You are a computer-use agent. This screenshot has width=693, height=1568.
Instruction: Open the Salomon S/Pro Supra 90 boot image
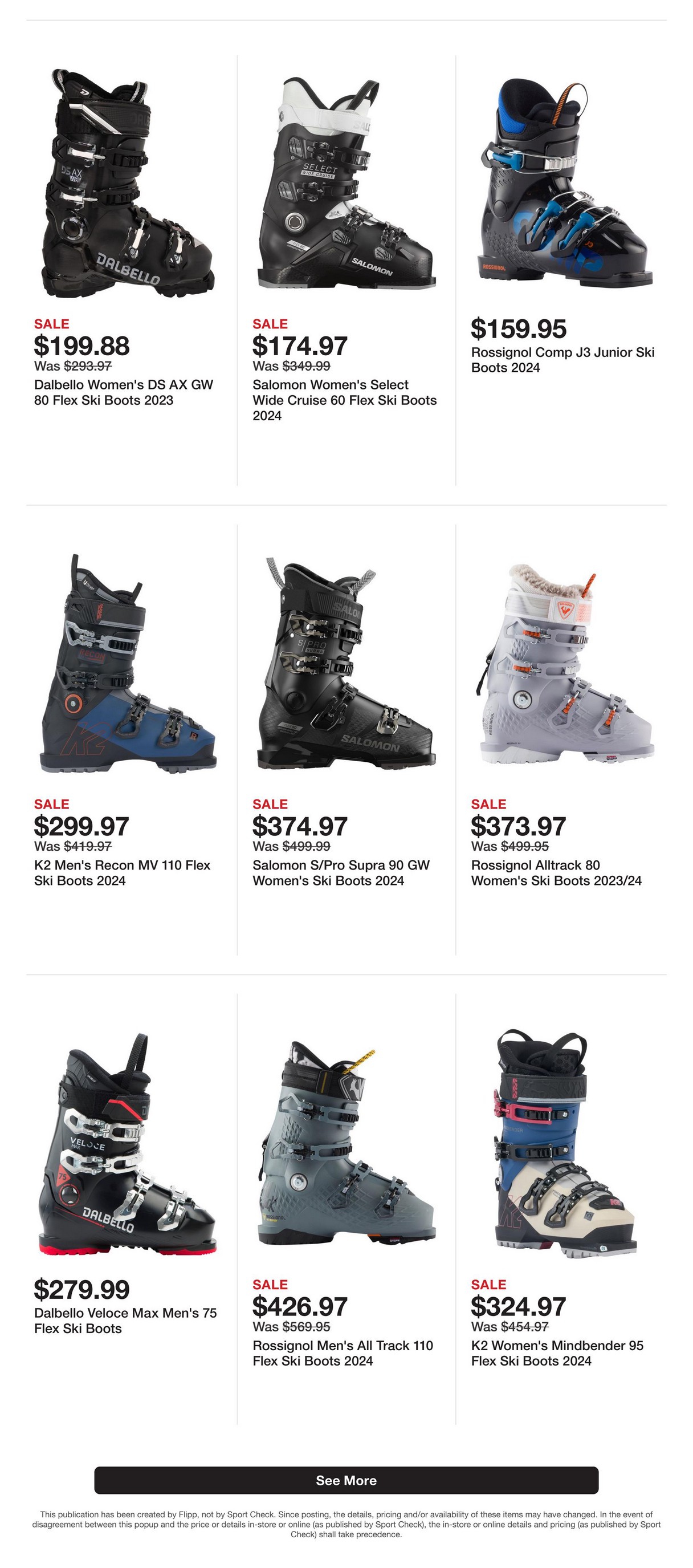click(347, 664)
